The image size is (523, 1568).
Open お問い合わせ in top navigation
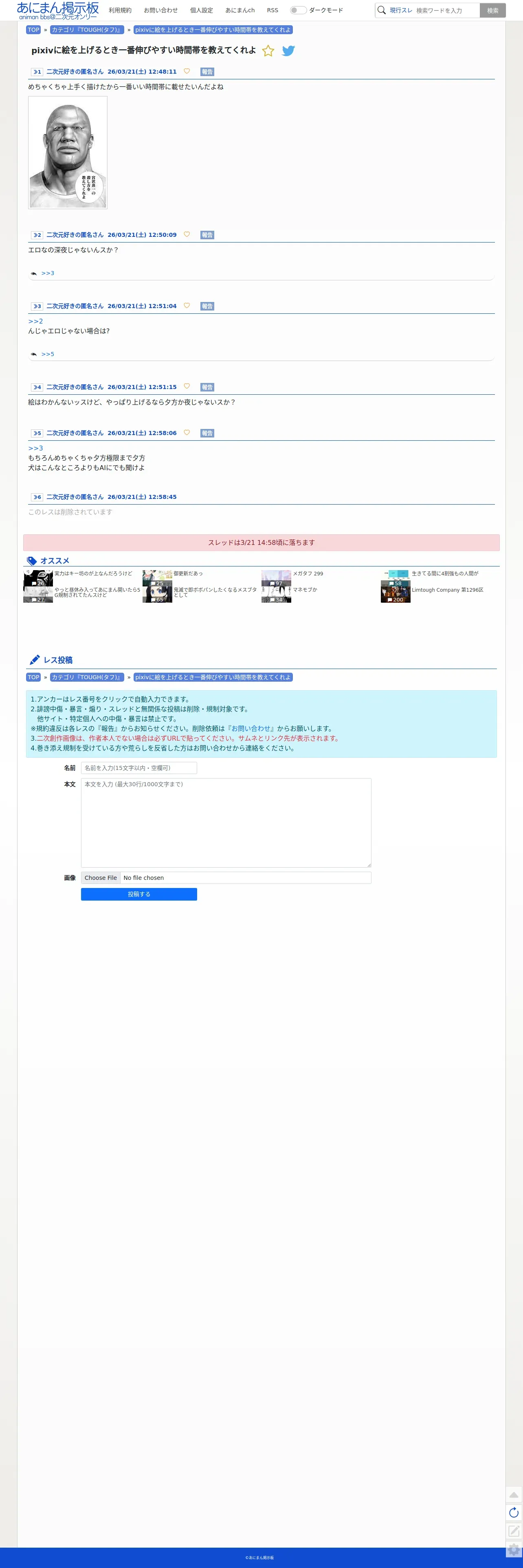tap(161, 10)
